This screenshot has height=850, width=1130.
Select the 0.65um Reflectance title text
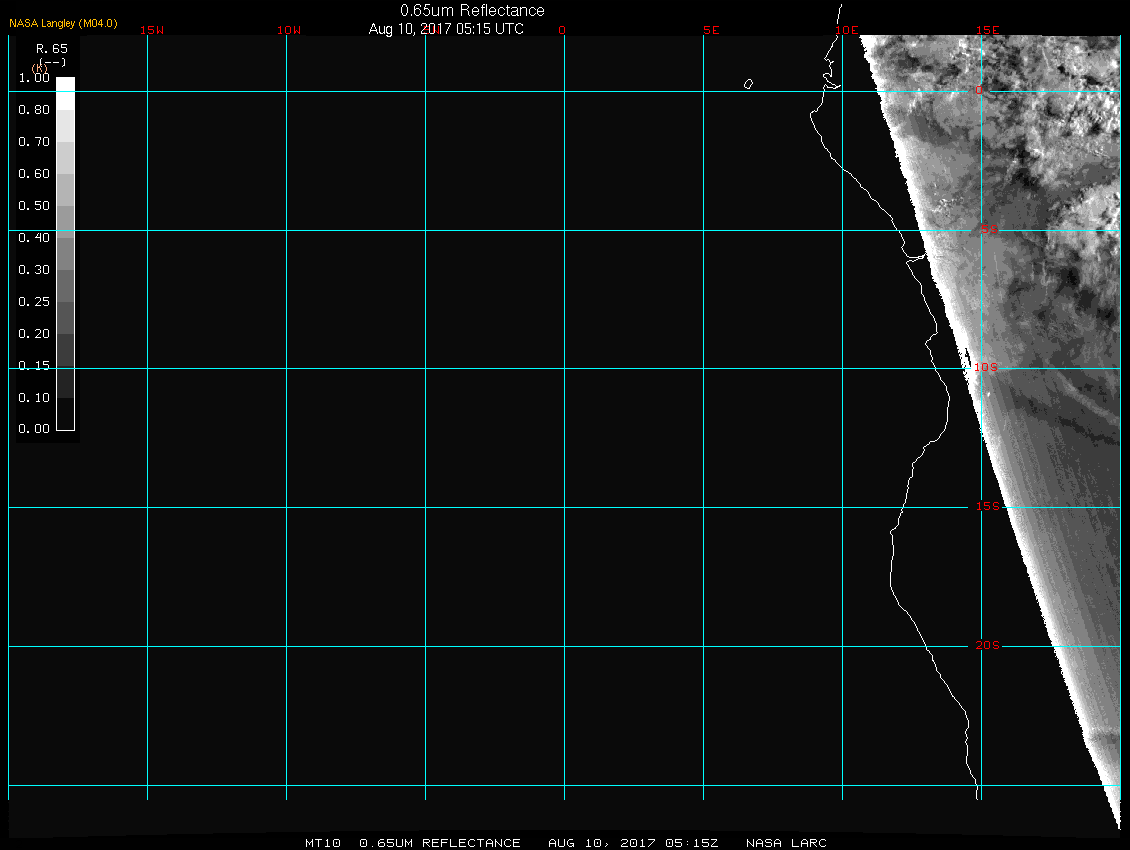point(472,10)
